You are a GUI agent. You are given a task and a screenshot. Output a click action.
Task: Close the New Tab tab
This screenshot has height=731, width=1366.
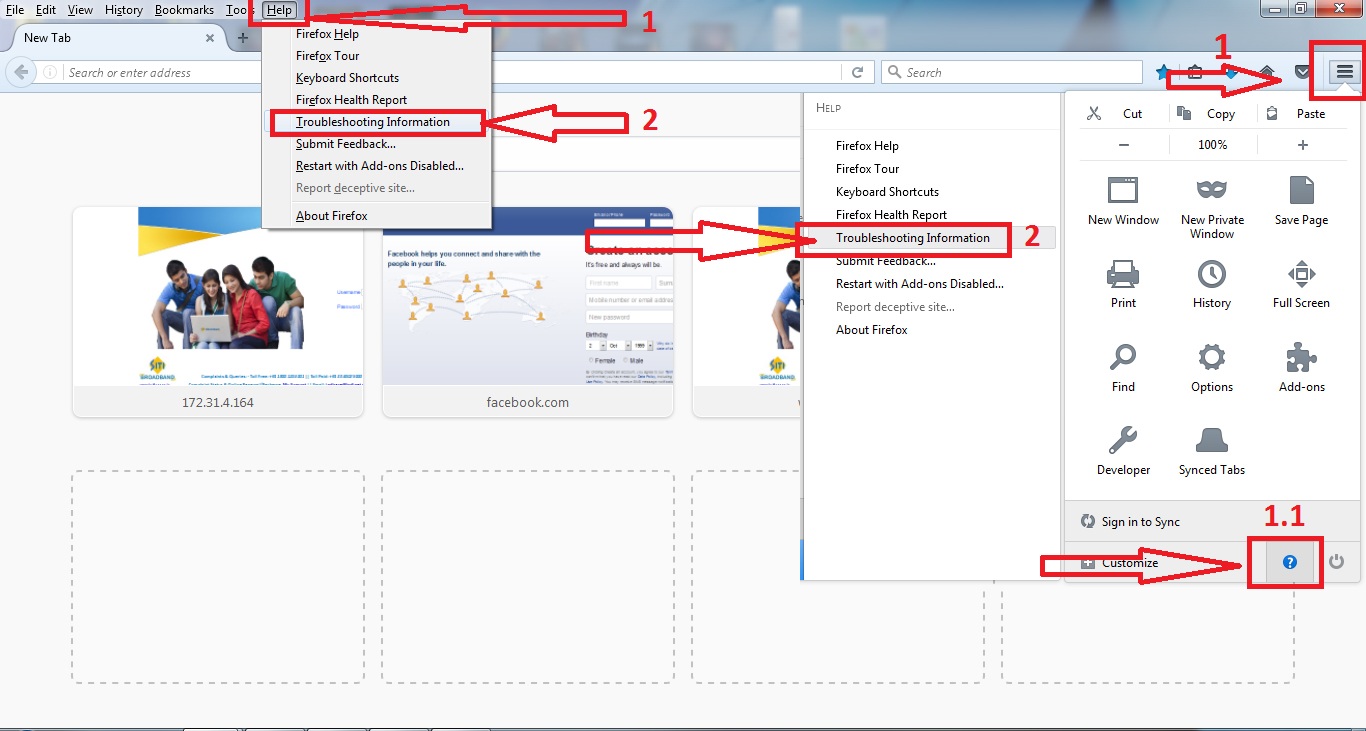210,38
